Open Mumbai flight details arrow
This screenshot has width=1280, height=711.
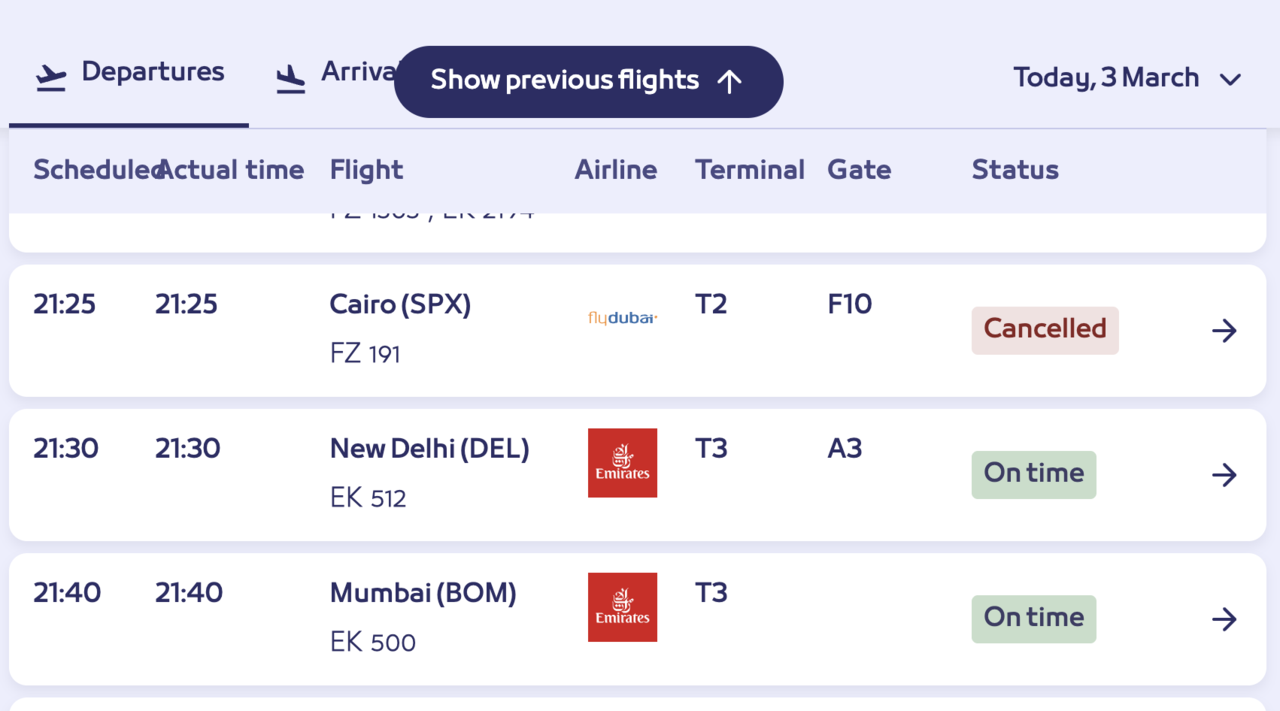point(1224,619)
